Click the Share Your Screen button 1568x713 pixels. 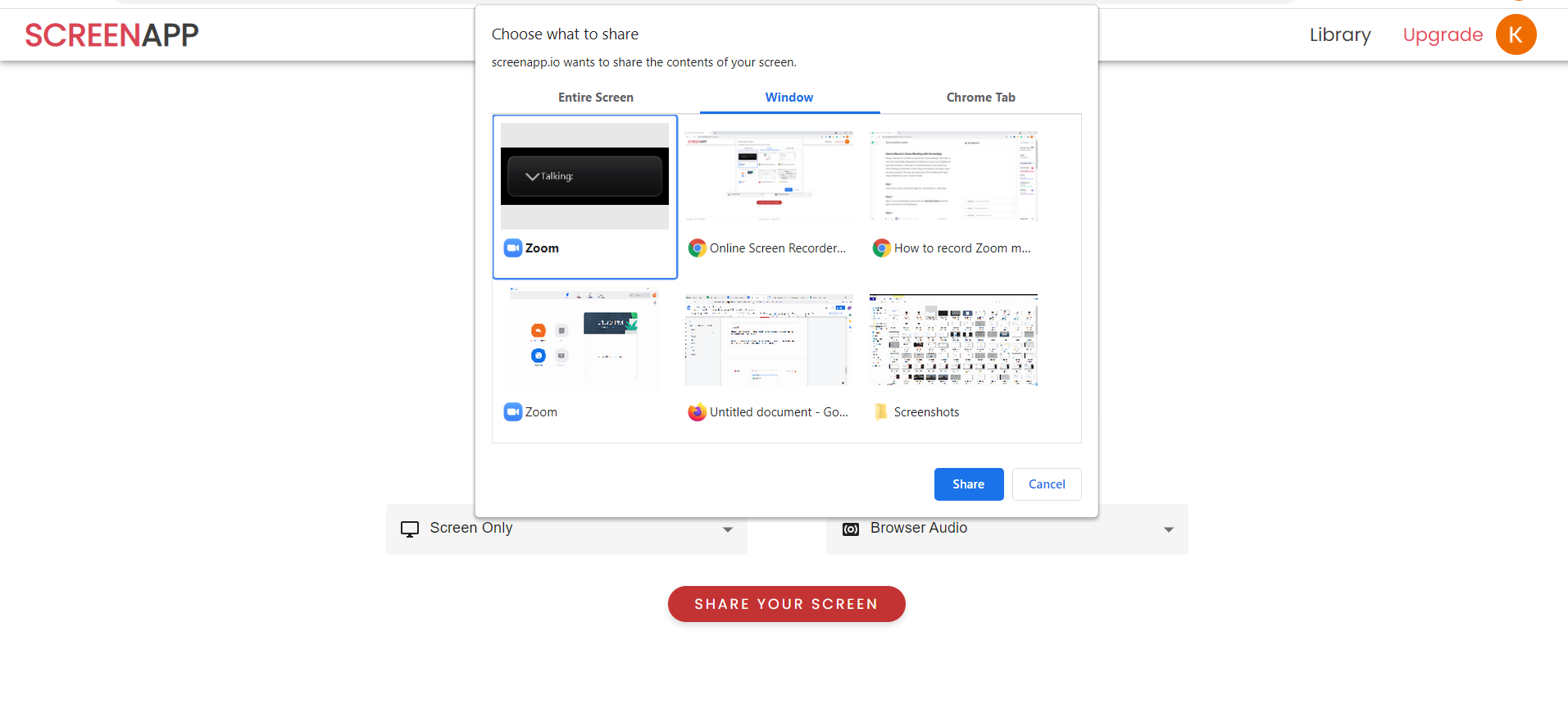coord(787,604)
